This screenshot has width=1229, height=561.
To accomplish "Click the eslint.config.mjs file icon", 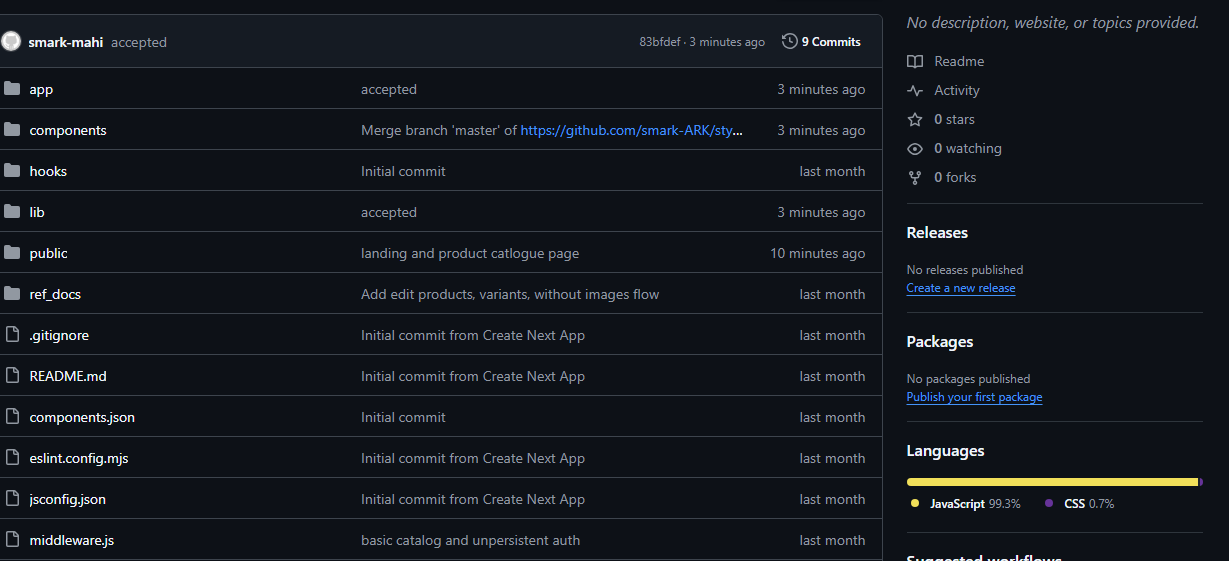I will pyautogui.click(x=12, y=458).
